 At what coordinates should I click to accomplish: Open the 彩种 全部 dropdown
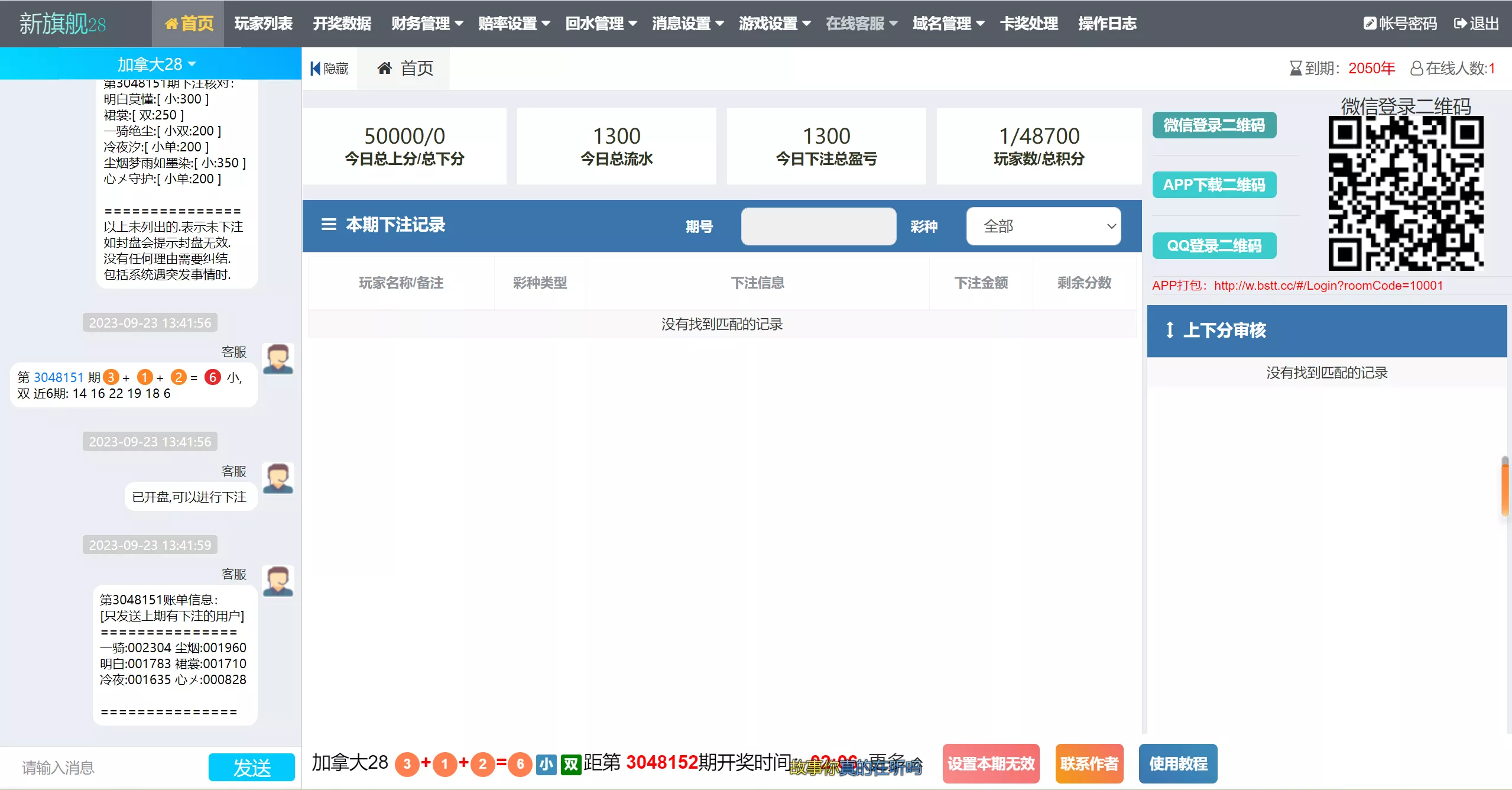point(1044,226)
